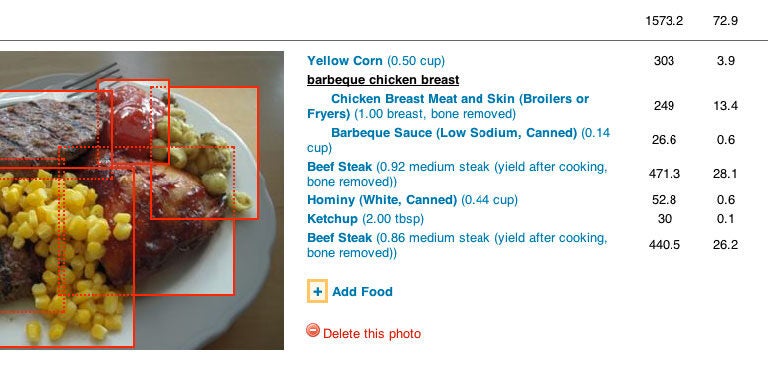This screenshot has width=768, height=373.
Task: Select the ketchup bounding box on photo
Action: point(133,122)
